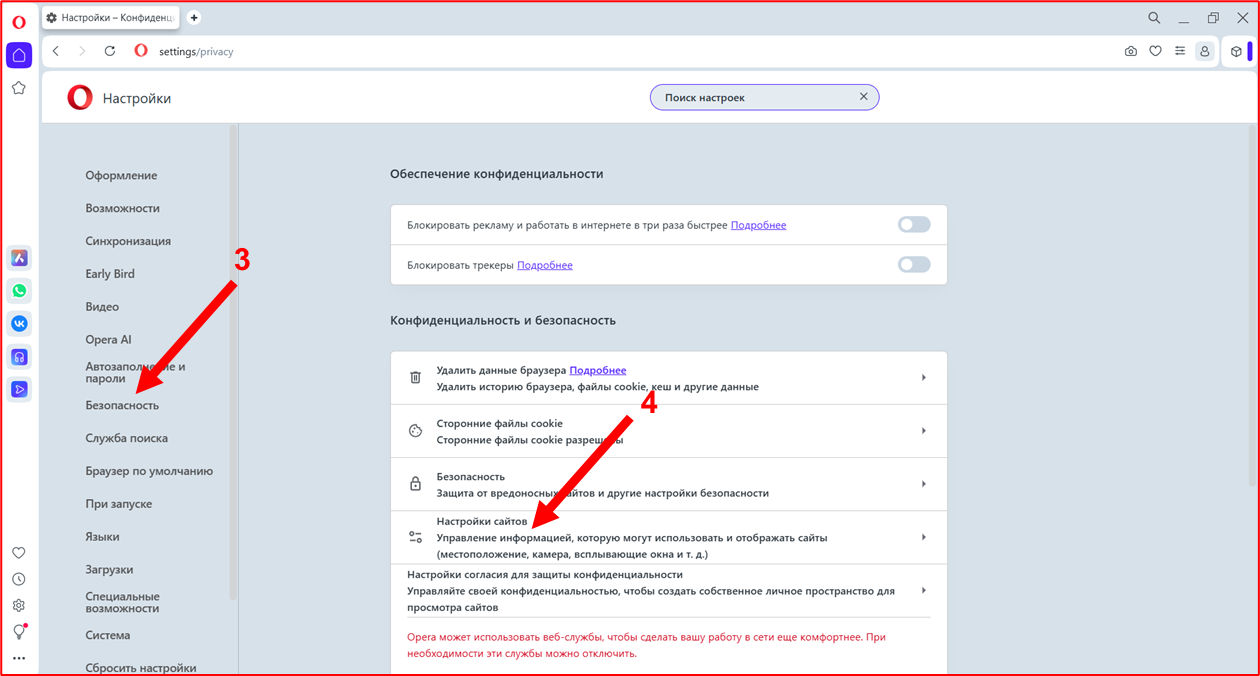This screenshot has height=676, width=1260.
Task: Select Безопасность in the settings menu
Action: pos(122,405)
